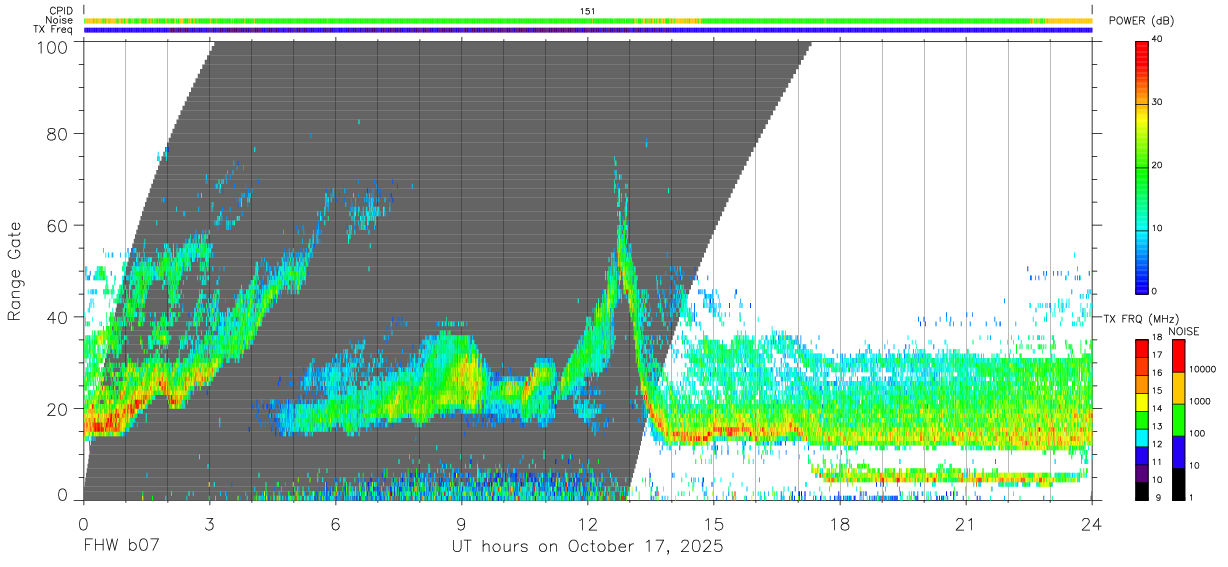Click the x-axis title UT hours on October 17, 2025
The height and width of the screenshot is (567, 1228).
tap(587, 547)
